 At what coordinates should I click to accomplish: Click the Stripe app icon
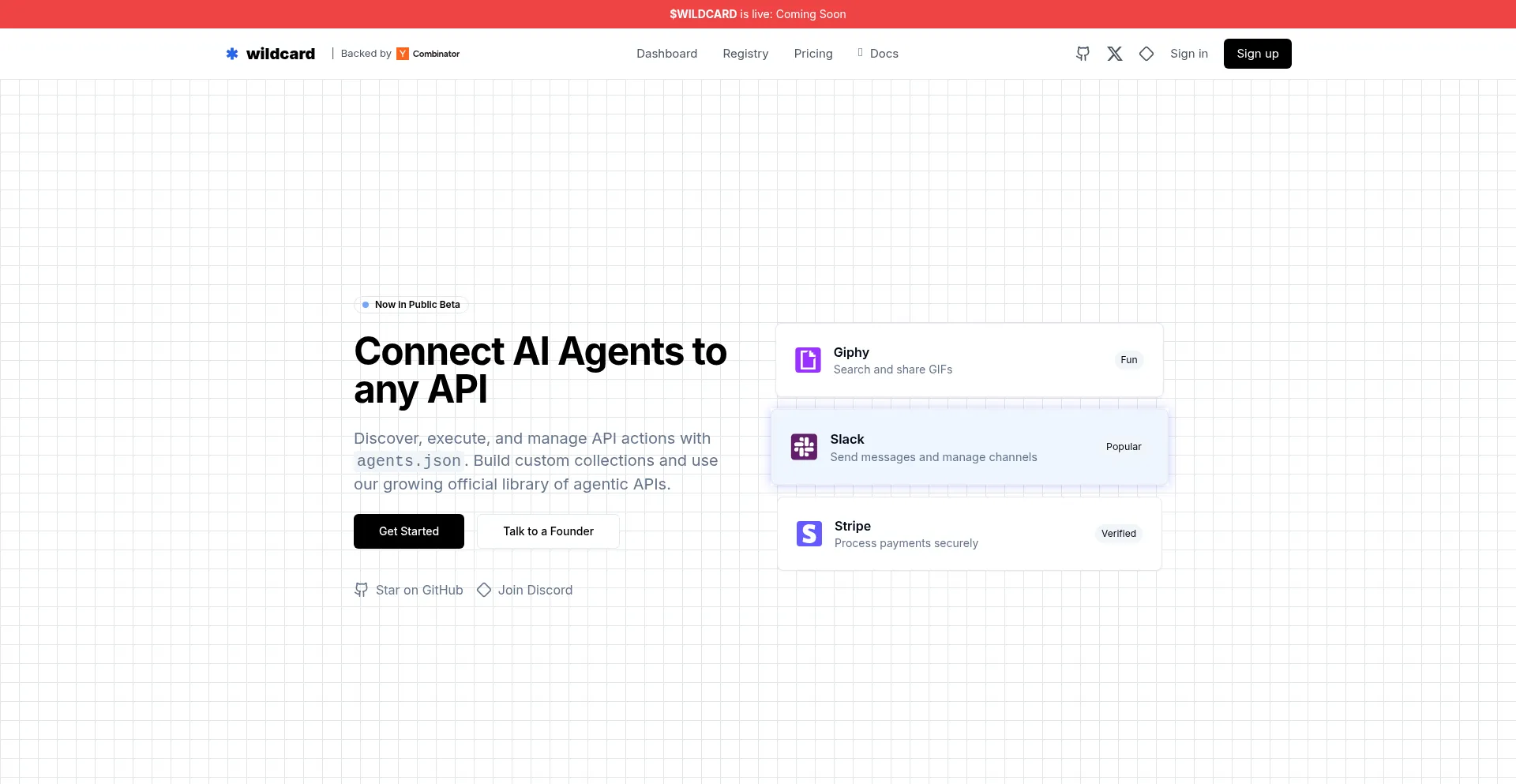(809, 534)
